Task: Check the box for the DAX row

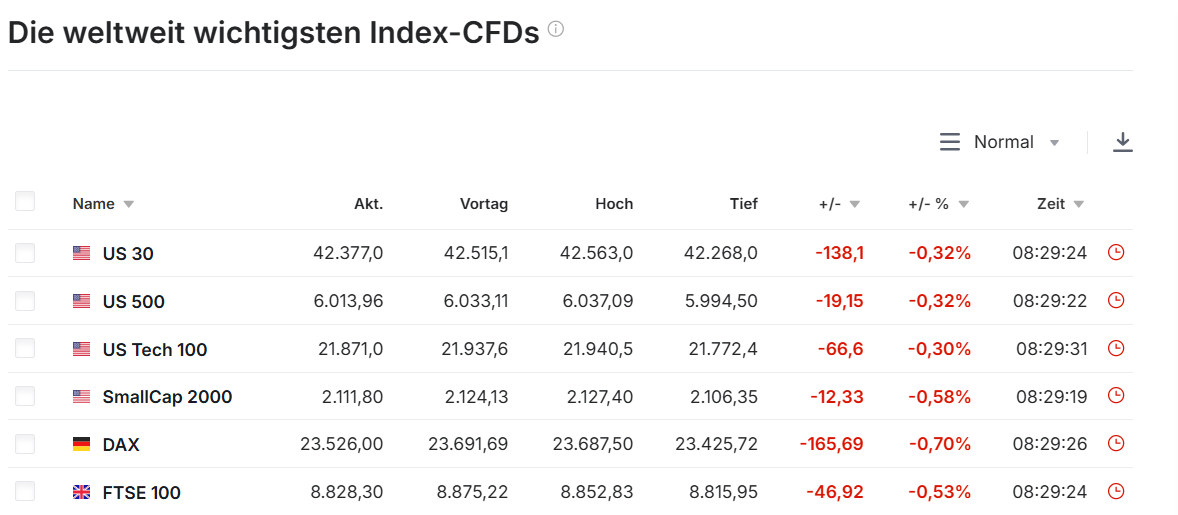Action: (25, 444)
